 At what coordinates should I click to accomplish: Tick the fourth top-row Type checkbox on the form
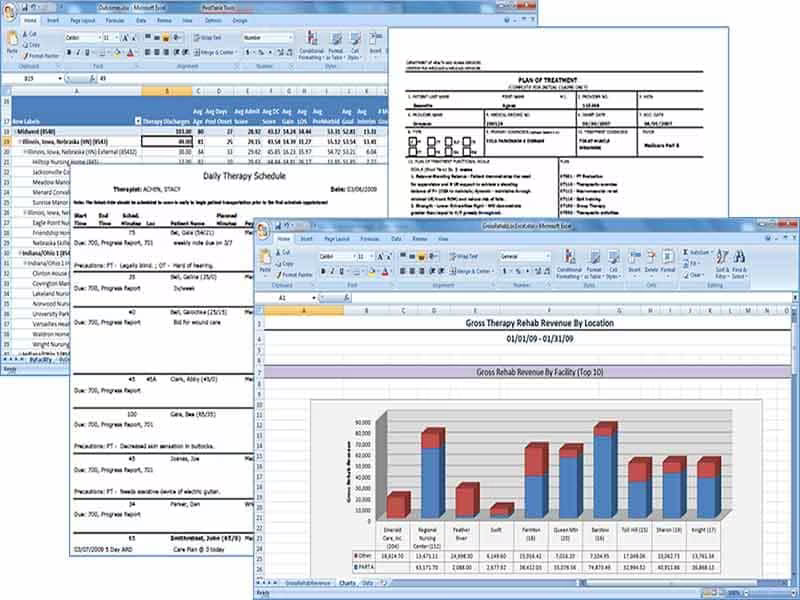pyautogui.click(x=466, y=141)
